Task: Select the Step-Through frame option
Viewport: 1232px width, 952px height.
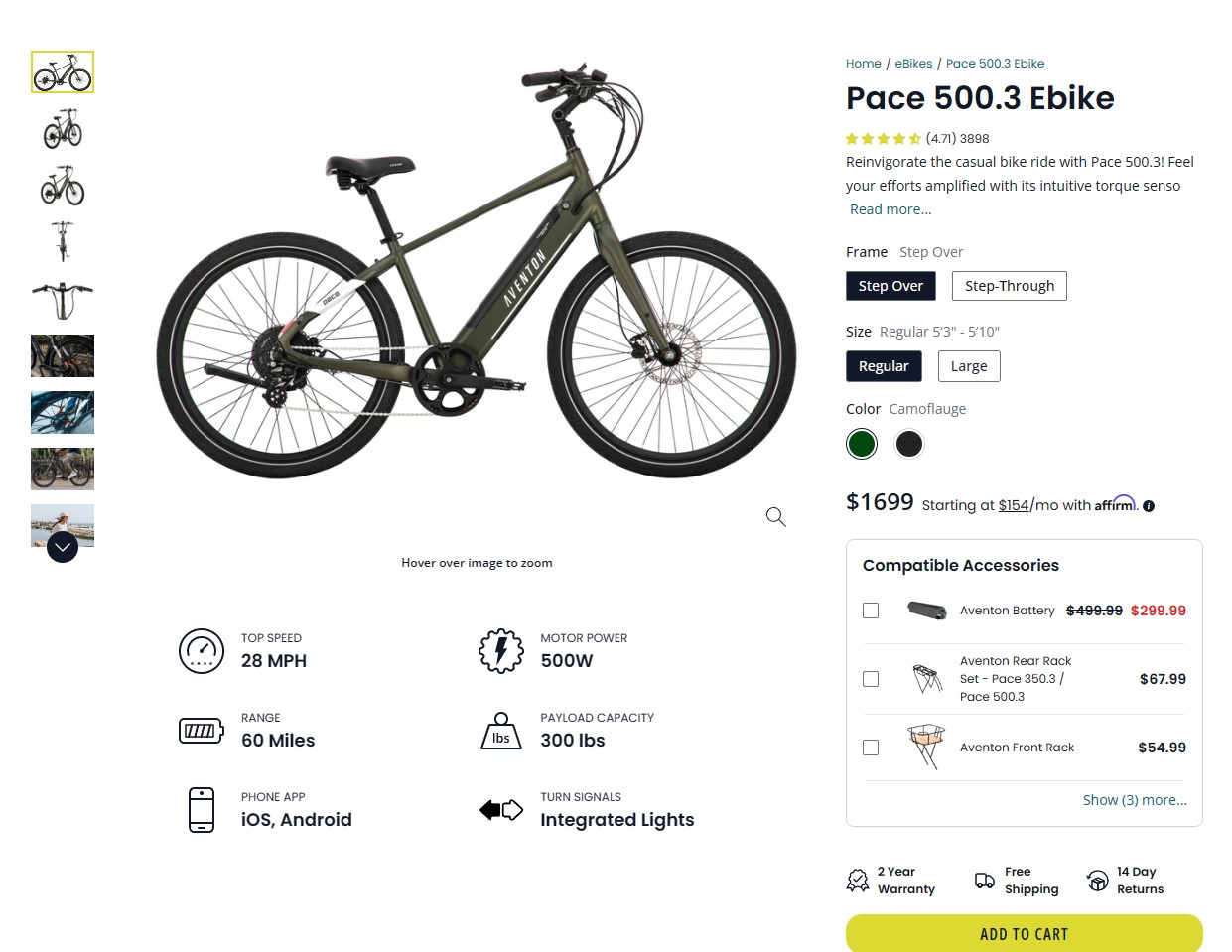Action: pyautogui.click(x=1010, y=286)
